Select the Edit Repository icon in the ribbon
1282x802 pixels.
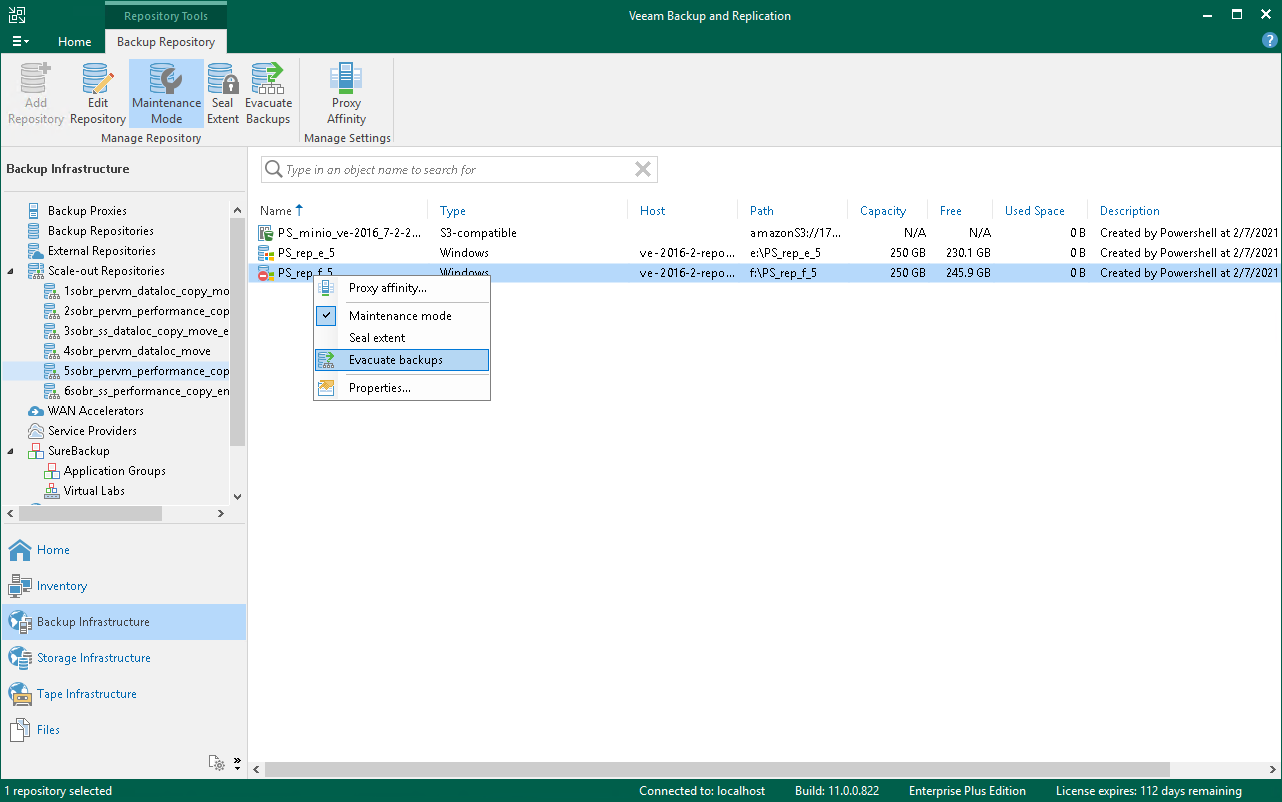point(97,92)
